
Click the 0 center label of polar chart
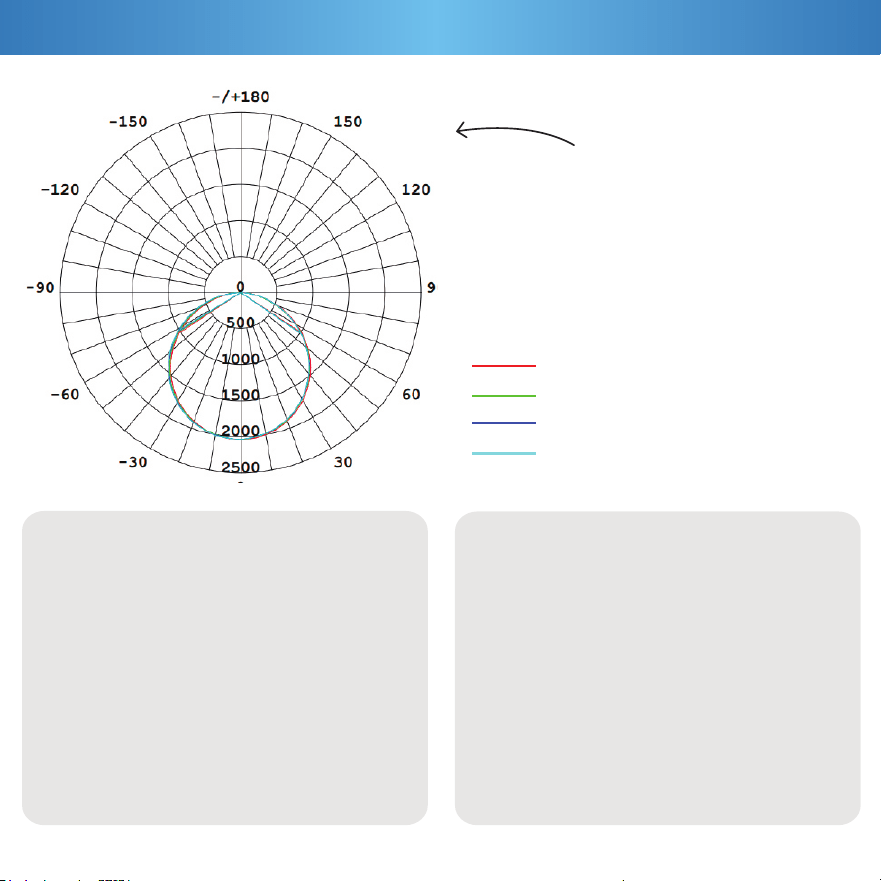[240, 287]
